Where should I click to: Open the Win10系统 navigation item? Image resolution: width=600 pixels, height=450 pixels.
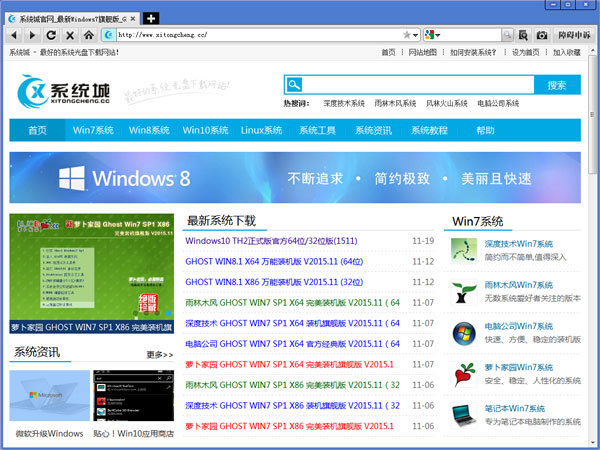[x=205, y=130]
